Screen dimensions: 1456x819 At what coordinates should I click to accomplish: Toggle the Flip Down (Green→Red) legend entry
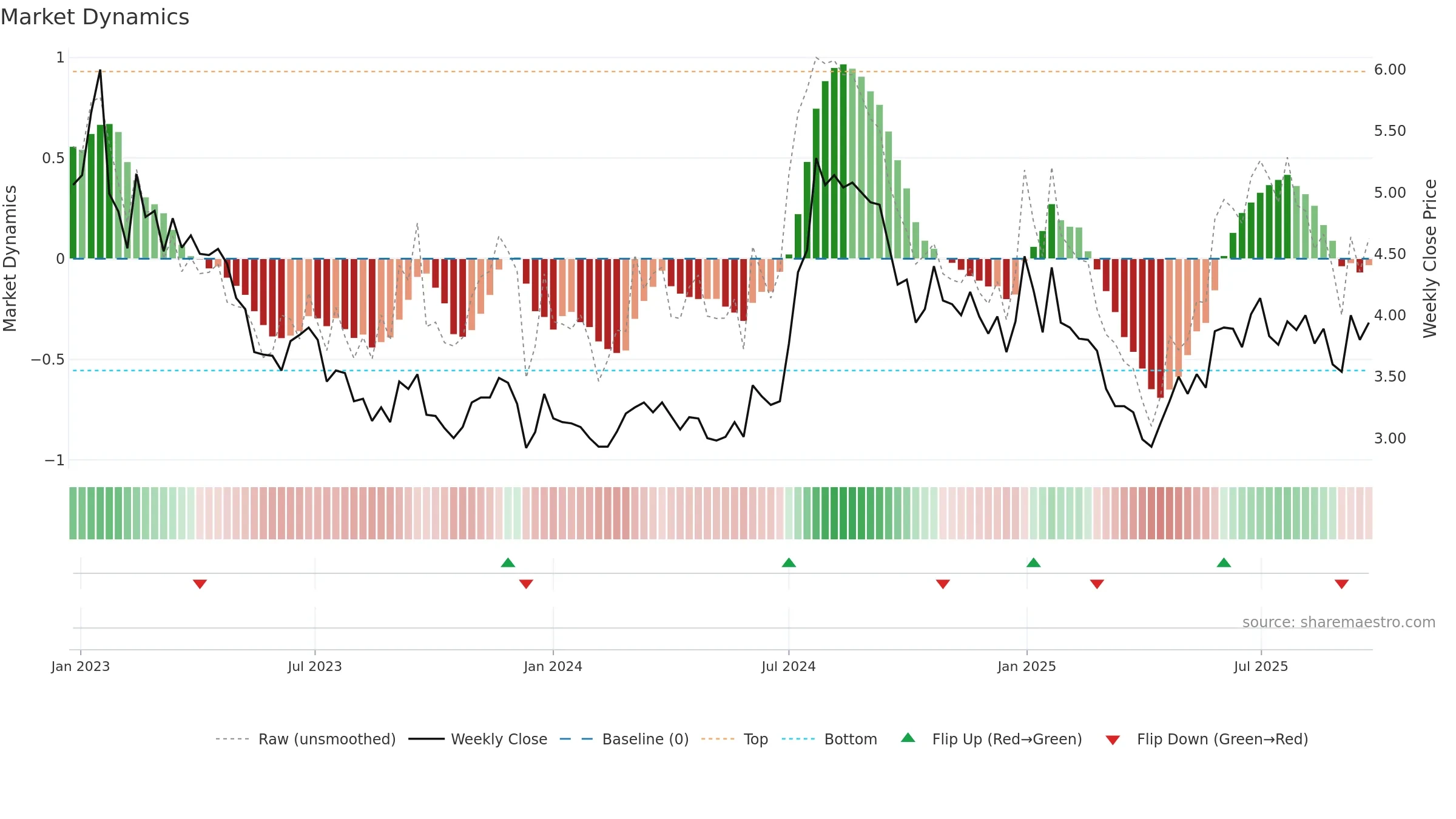(x=1207, y=739)
